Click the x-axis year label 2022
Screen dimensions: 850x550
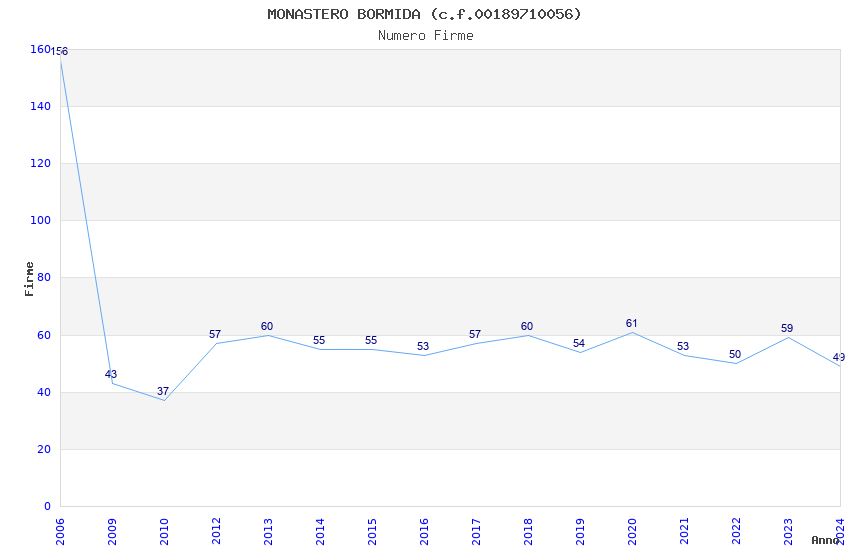click(737, 531)
